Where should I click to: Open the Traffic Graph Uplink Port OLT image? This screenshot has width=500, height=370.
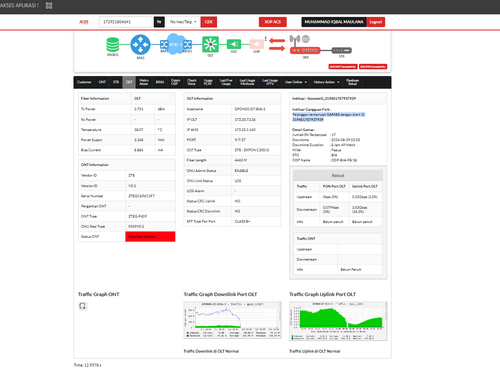pos(338,321)
